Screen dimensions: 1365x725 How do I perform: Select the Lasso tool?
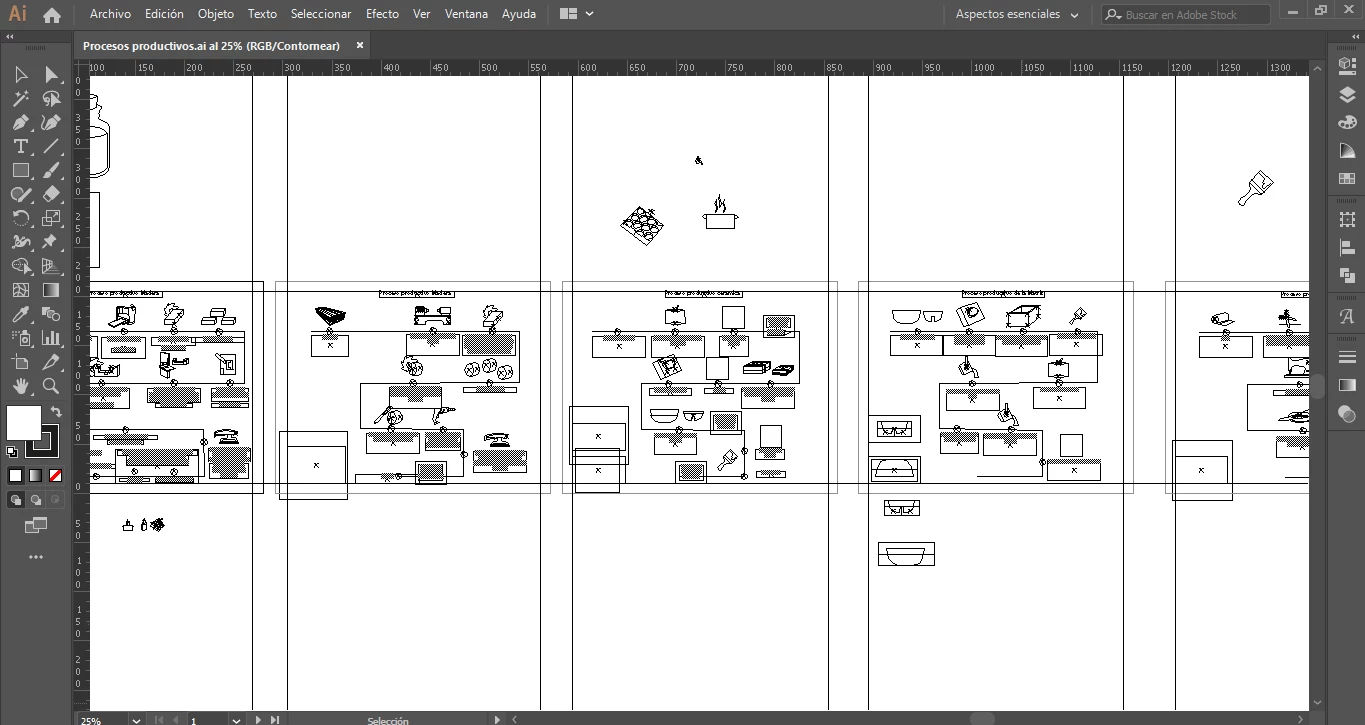51,99
